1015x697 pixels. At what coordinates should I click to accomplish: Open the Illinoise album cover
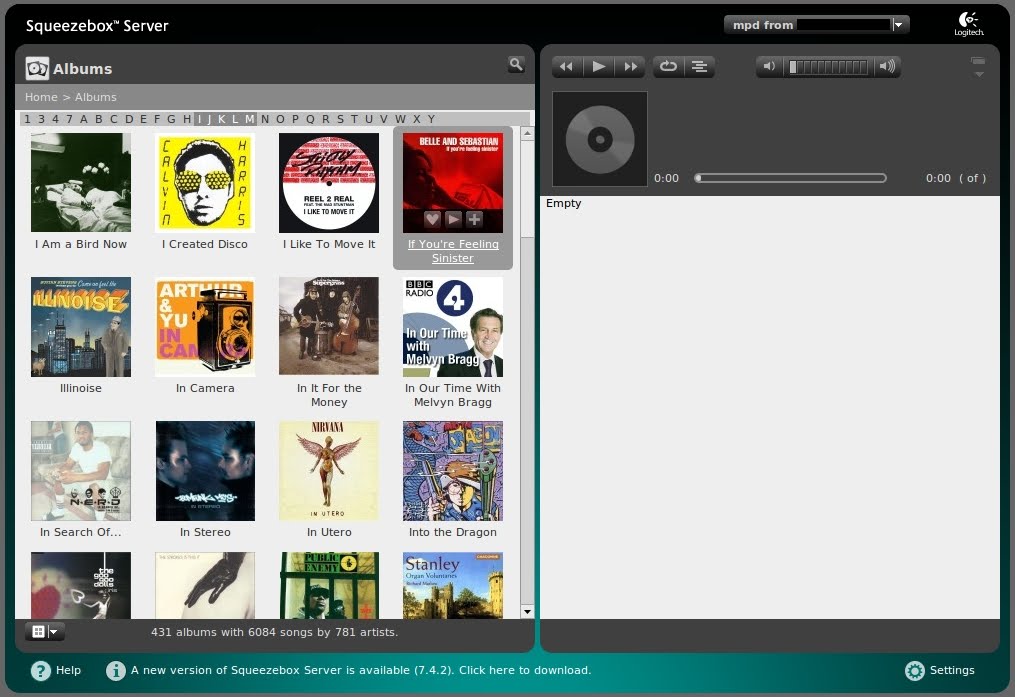(81, 327)
